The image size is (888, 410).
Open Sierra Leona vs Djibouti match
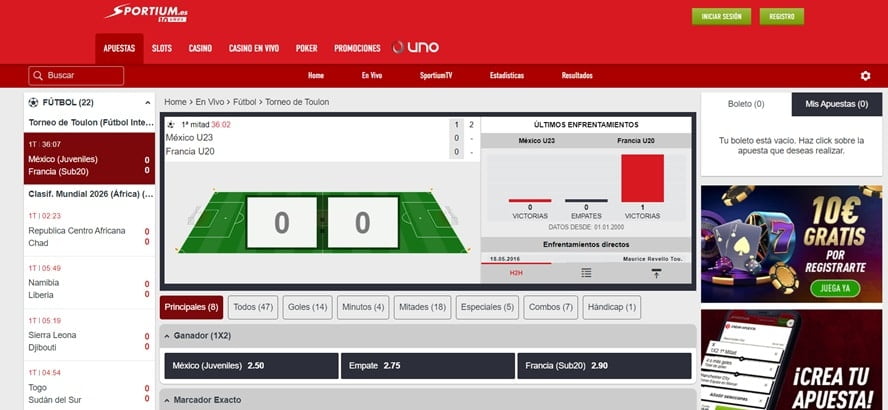click(x=89, y=335)
